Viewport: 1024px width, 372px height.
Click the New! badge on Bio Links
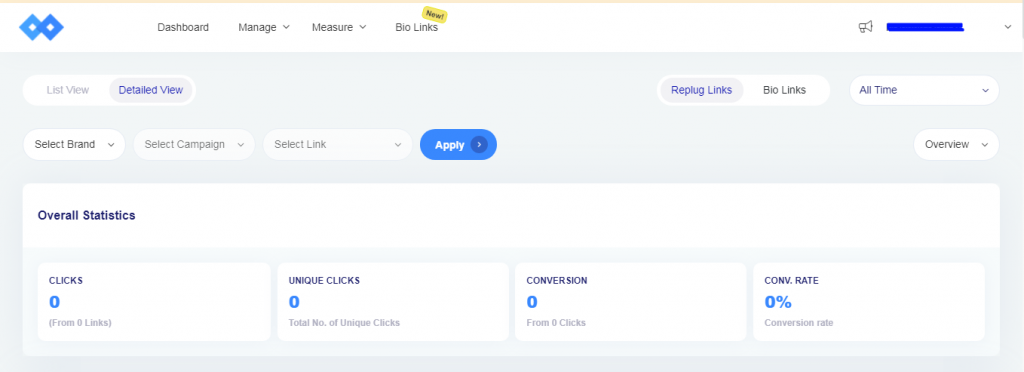pyautogui.click(x=434, y=14)
